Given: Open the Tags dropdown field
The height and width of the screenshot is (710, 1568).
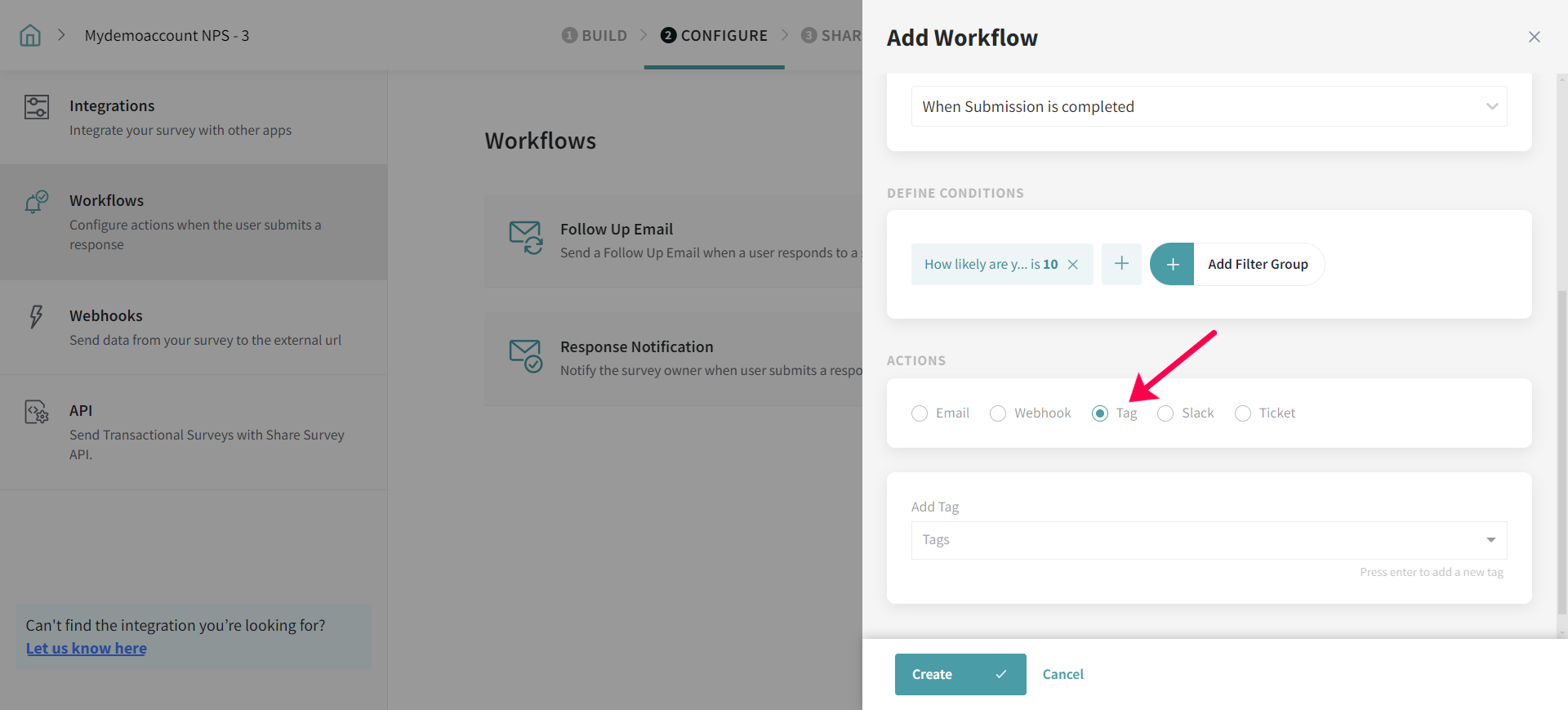Looking at the screenshot, I should [x=1209, y=540].
